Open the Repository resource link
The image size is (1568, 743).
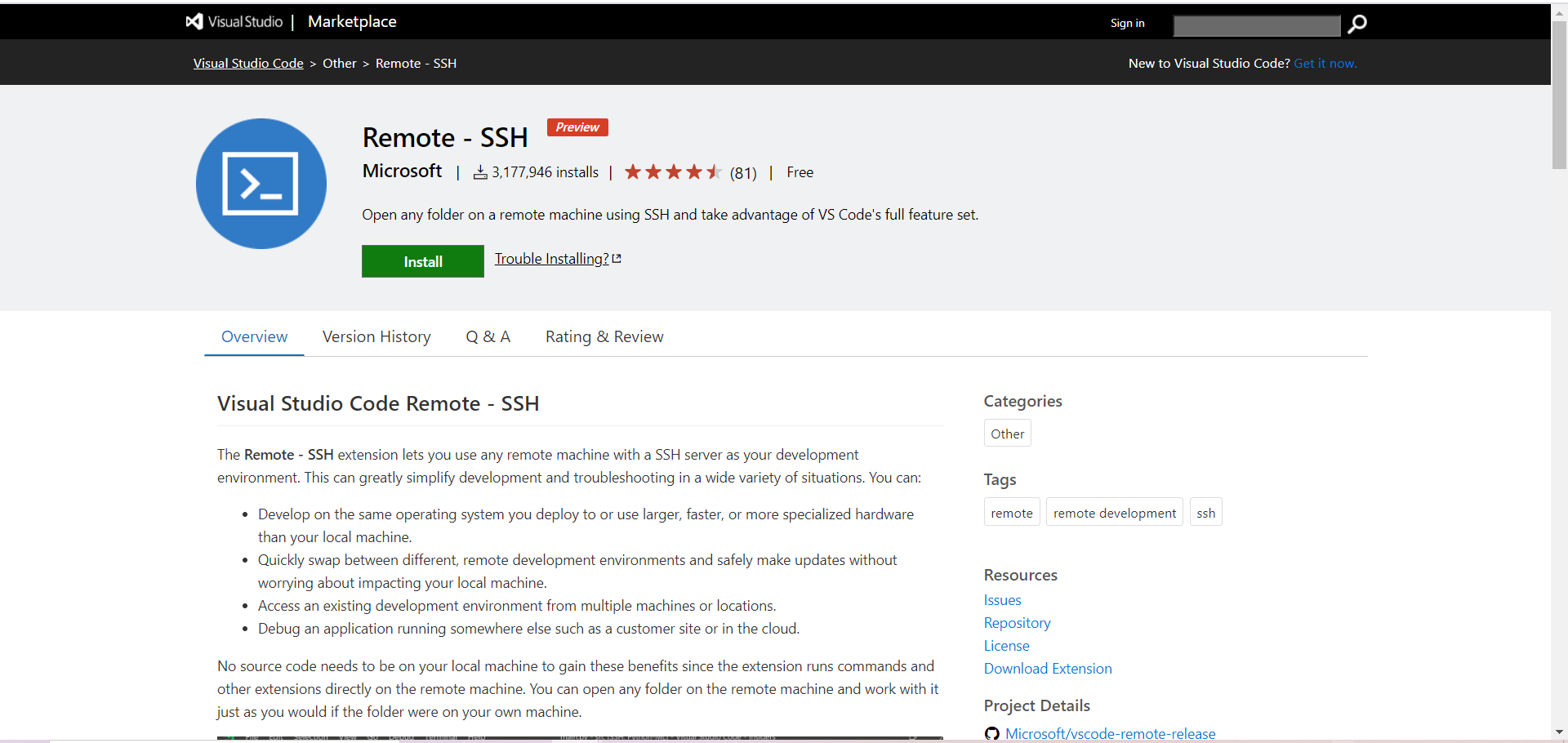point(1017,623)
